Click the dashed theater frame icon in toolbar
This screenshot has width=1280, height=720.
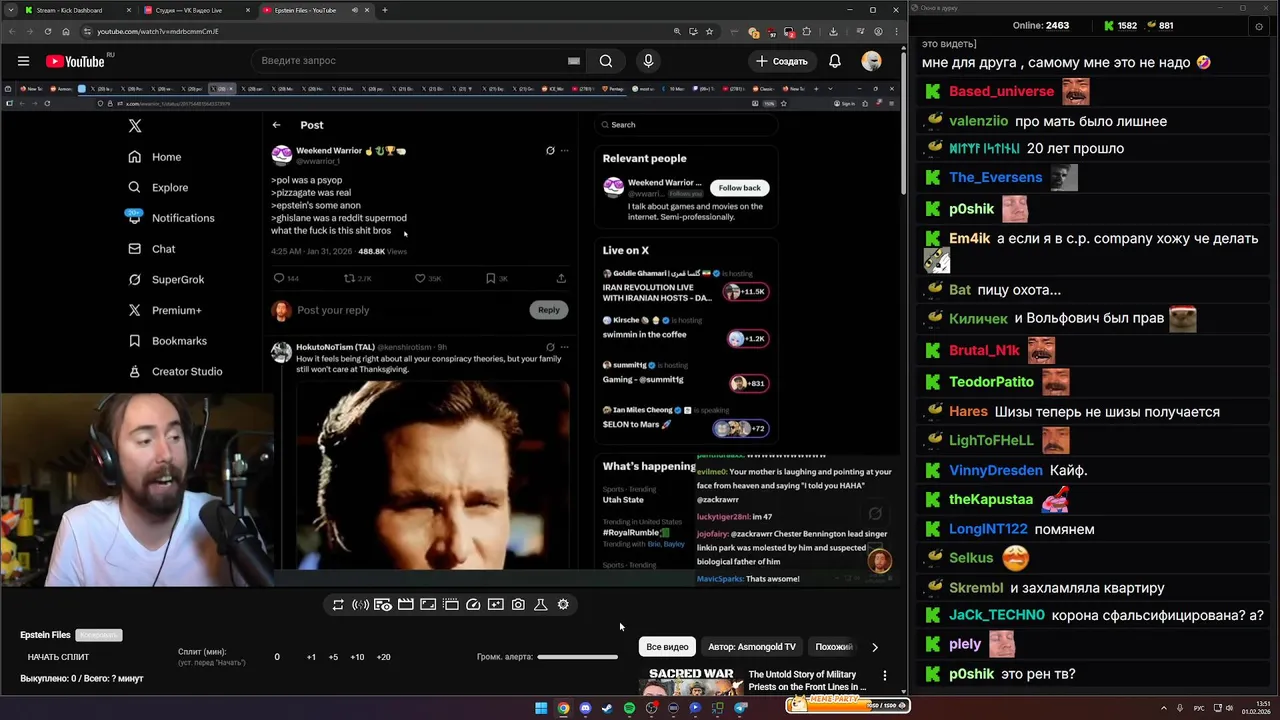point(450,605)
